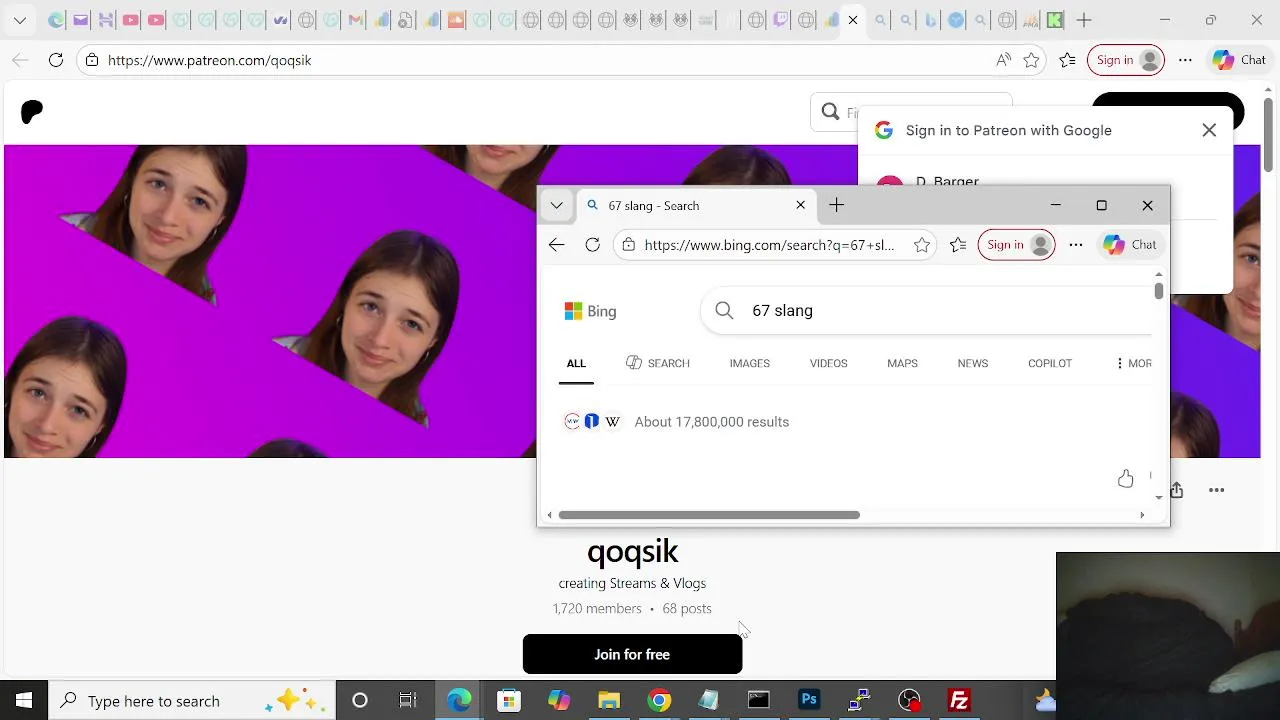Expand the tab actions menu in main window
1280x720 pixels.
pyautogui.click(x=19, y=20)
